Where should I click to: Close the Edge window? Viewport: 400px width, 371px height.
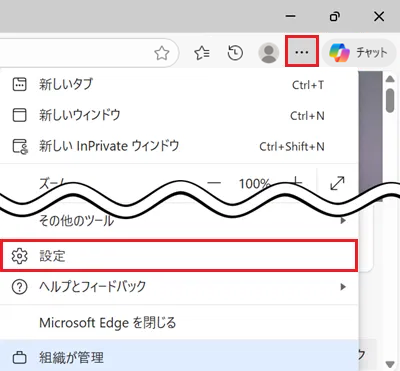(x=379, y=16)
